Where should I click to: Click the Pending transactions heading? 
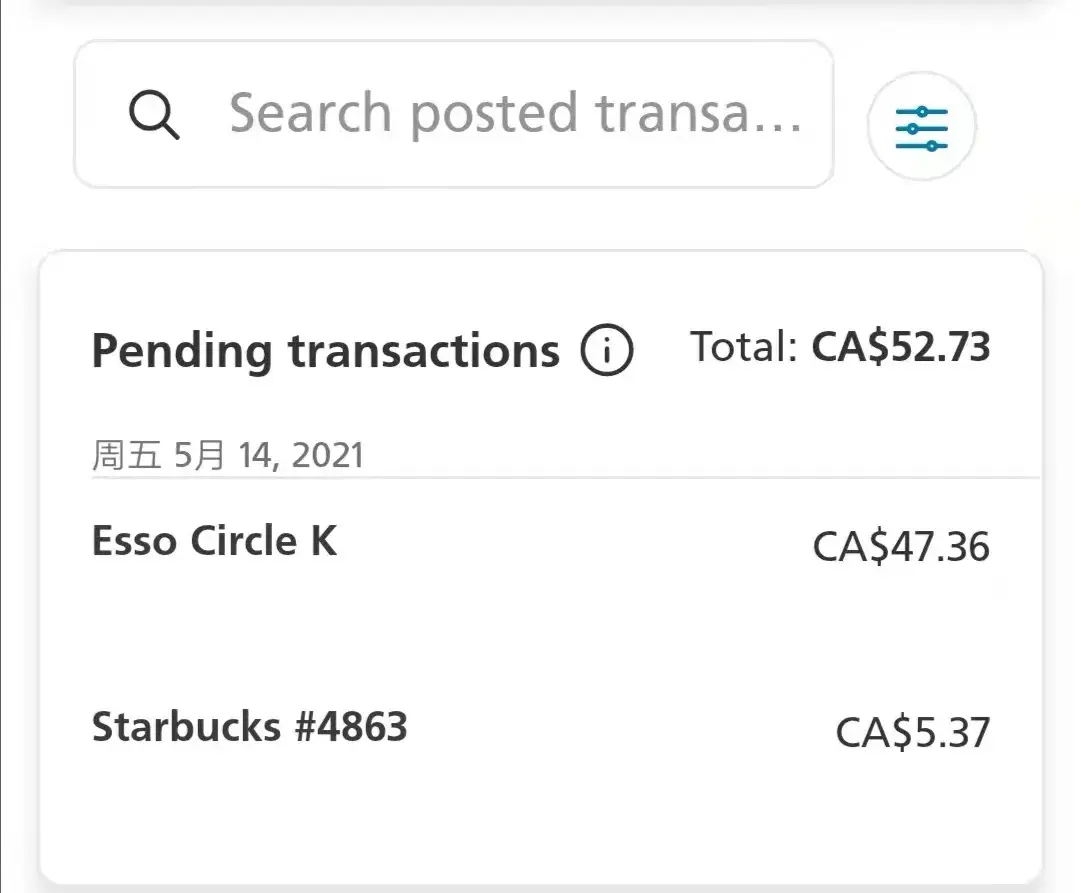[x=325, y=351]
